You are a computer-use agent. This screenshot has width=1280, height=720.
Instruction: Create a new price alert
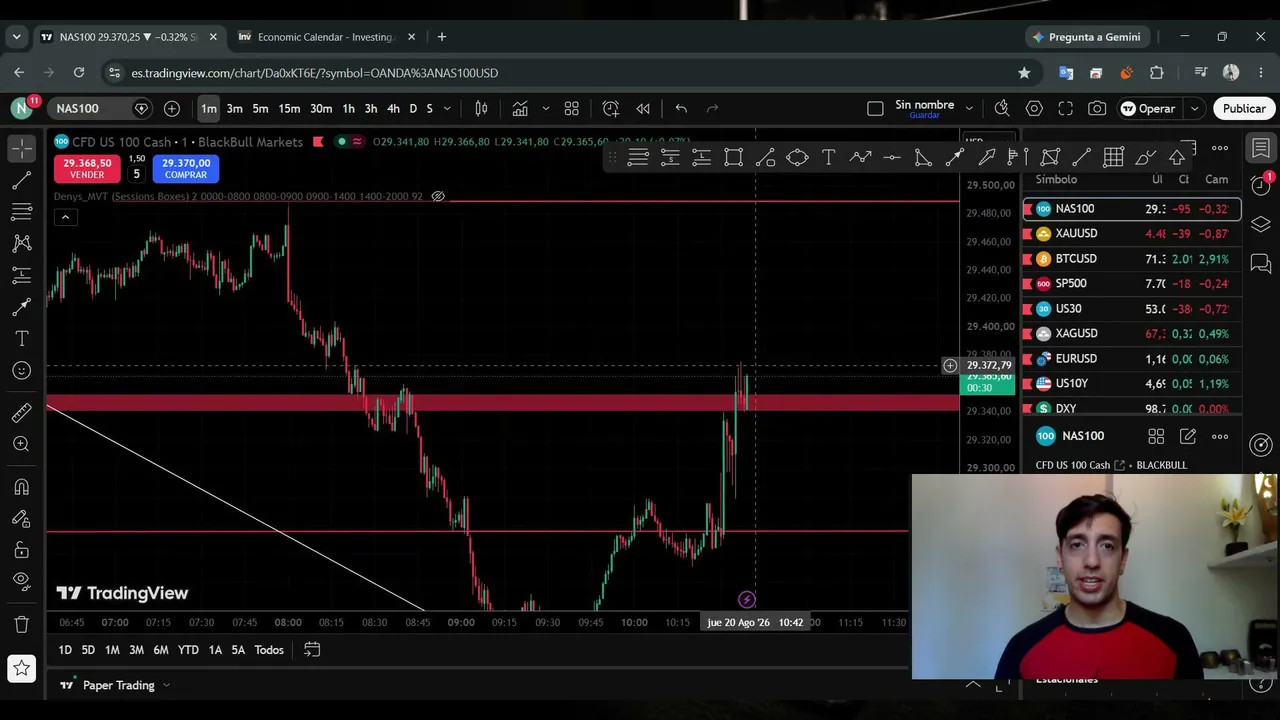click(611, 108)
